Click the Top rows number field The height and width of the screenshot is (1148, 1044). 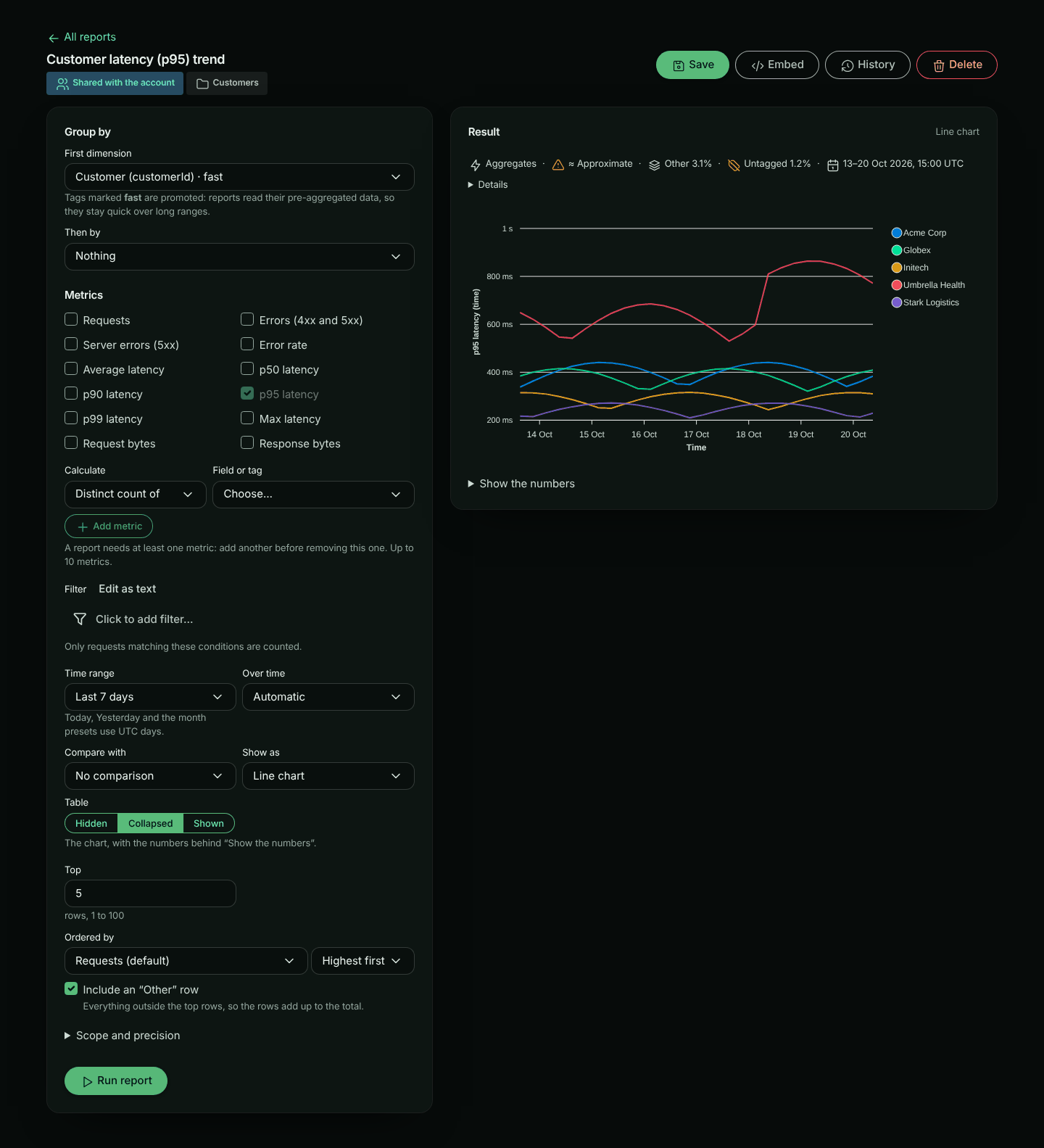pos(150,893)
